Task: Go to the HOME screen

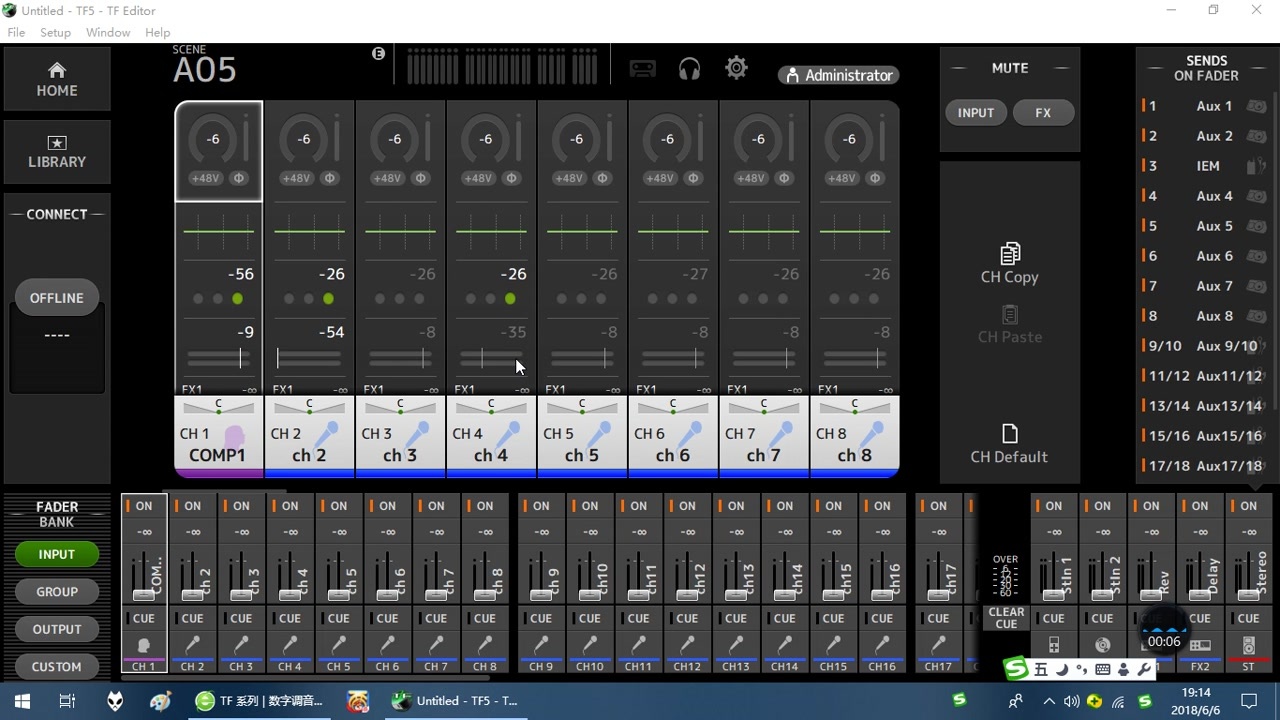Action: point(57,80)
